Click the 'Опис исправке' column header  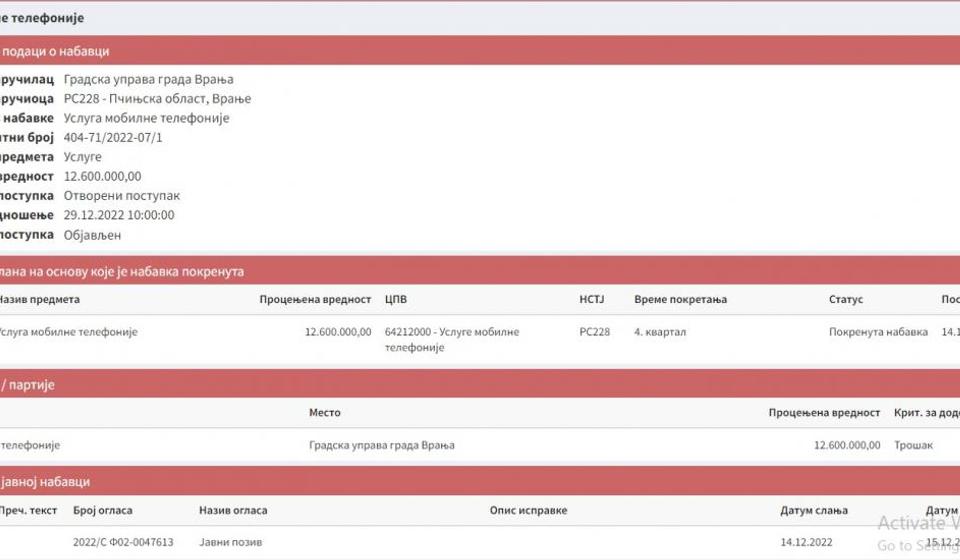click(x=528, y=510)
